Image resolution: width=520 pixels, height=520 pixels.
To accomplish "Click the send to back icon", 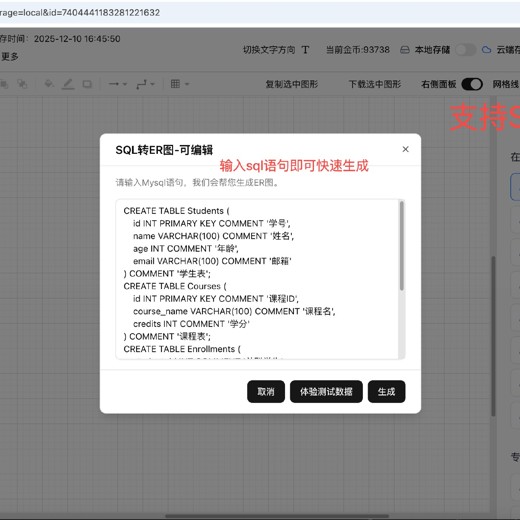I will [x=22, y=84].
